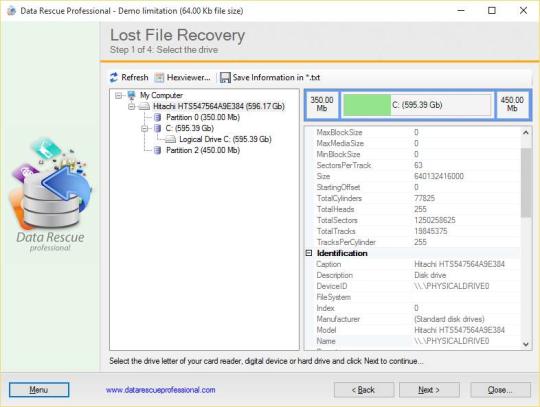Click the TotalTracks value 19845375
Screen dimensions: 540x407
pyautogui.click(x=430, y=231)
